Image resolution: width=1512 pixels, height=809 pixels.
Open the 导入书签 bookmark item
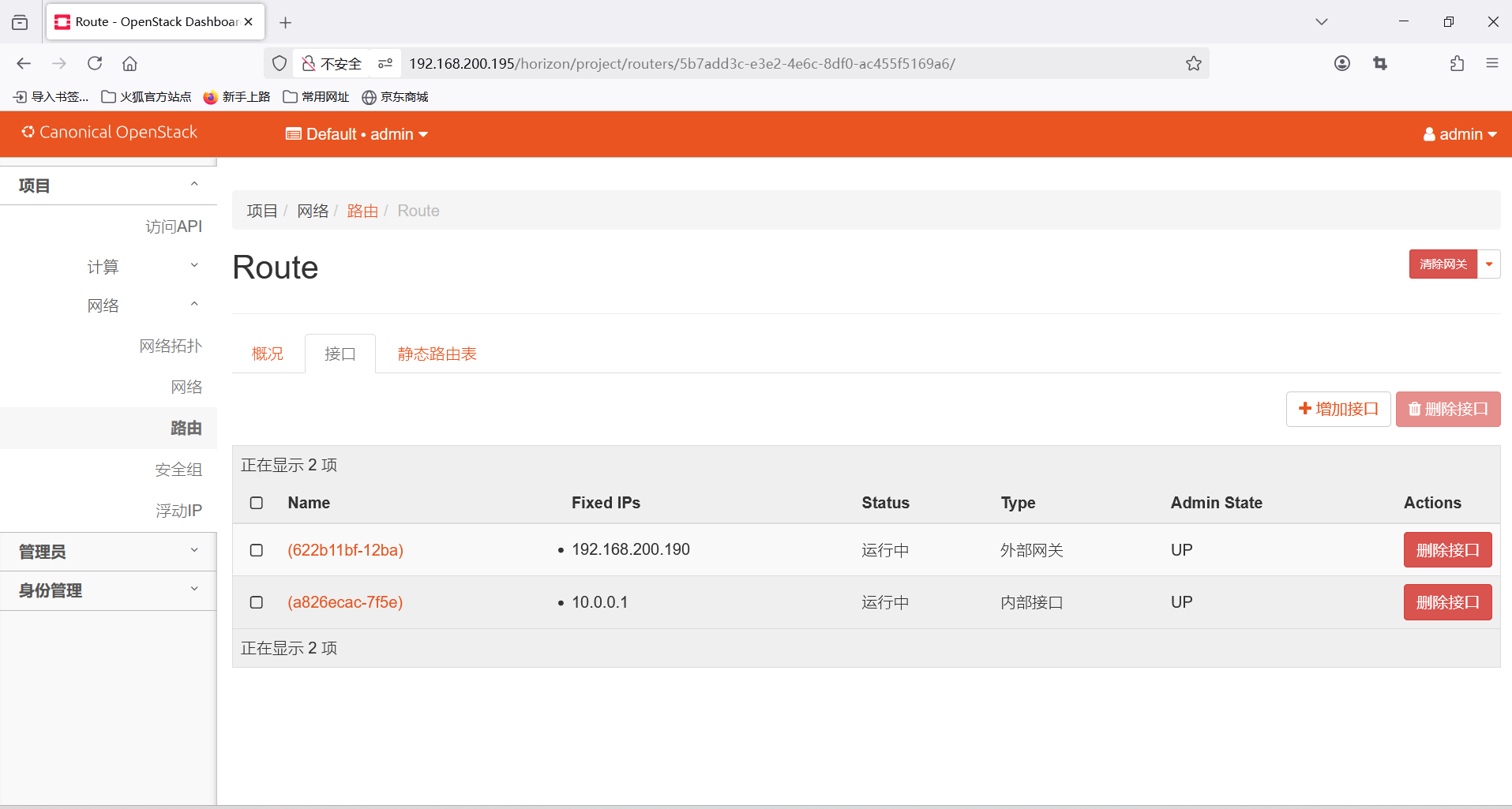pos(51,96)
